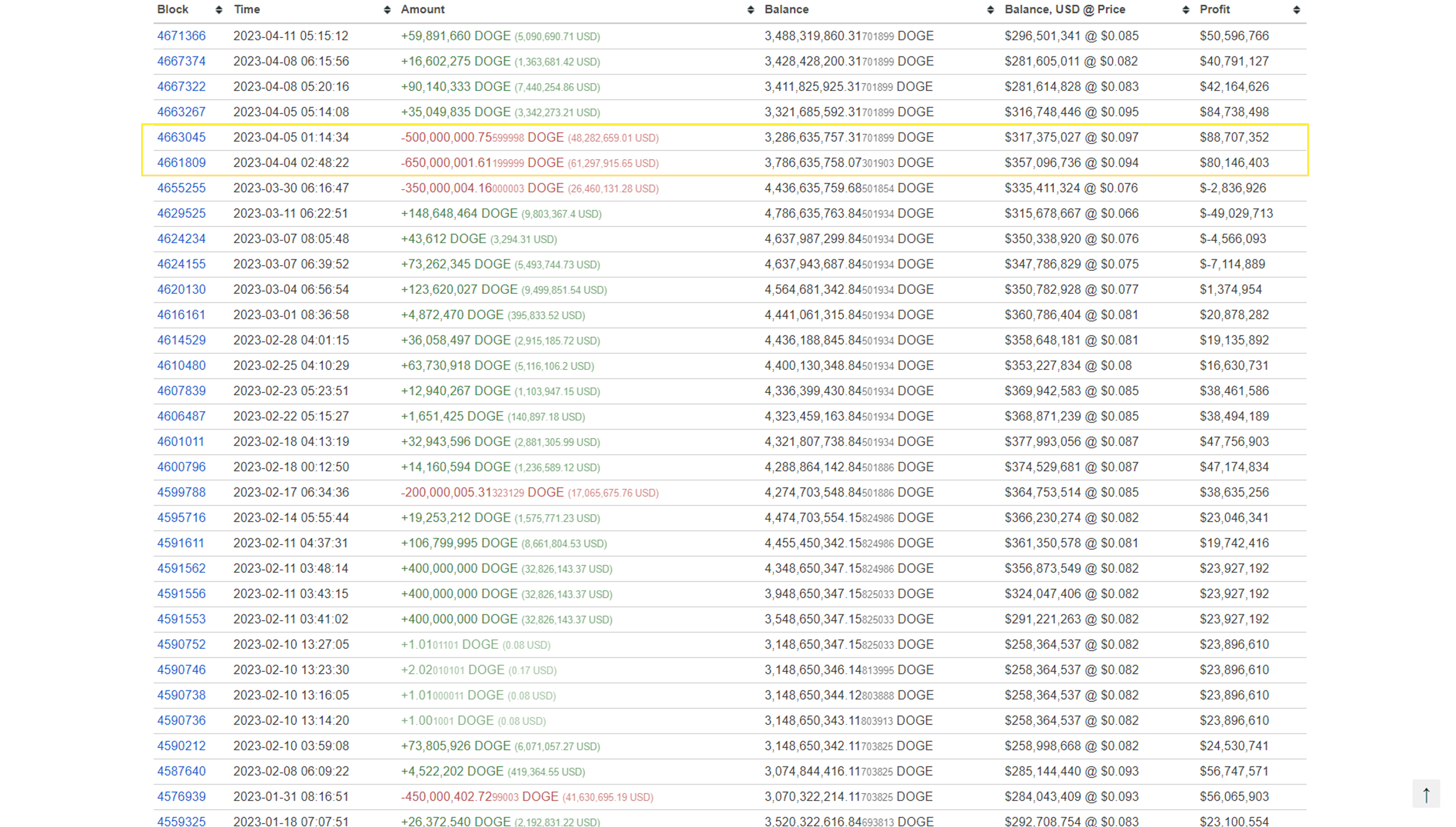Open block 4610480 link
This screenshot has width=1456, height=827.
pyautogui.click(x=181, y=365)
